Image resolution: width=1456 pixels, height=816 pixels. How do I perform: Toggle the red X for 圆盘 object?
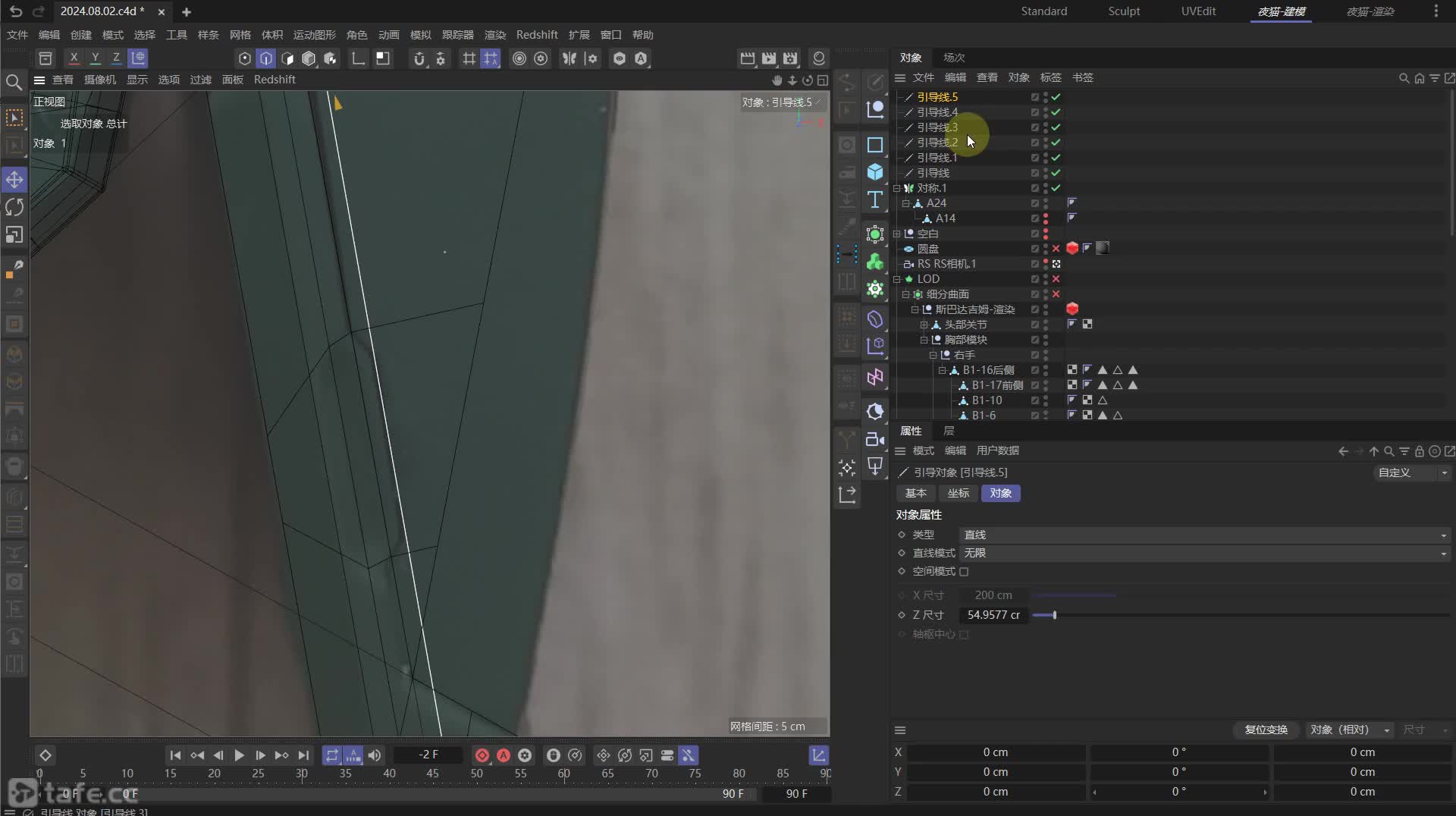click(x=1056, y=249)
